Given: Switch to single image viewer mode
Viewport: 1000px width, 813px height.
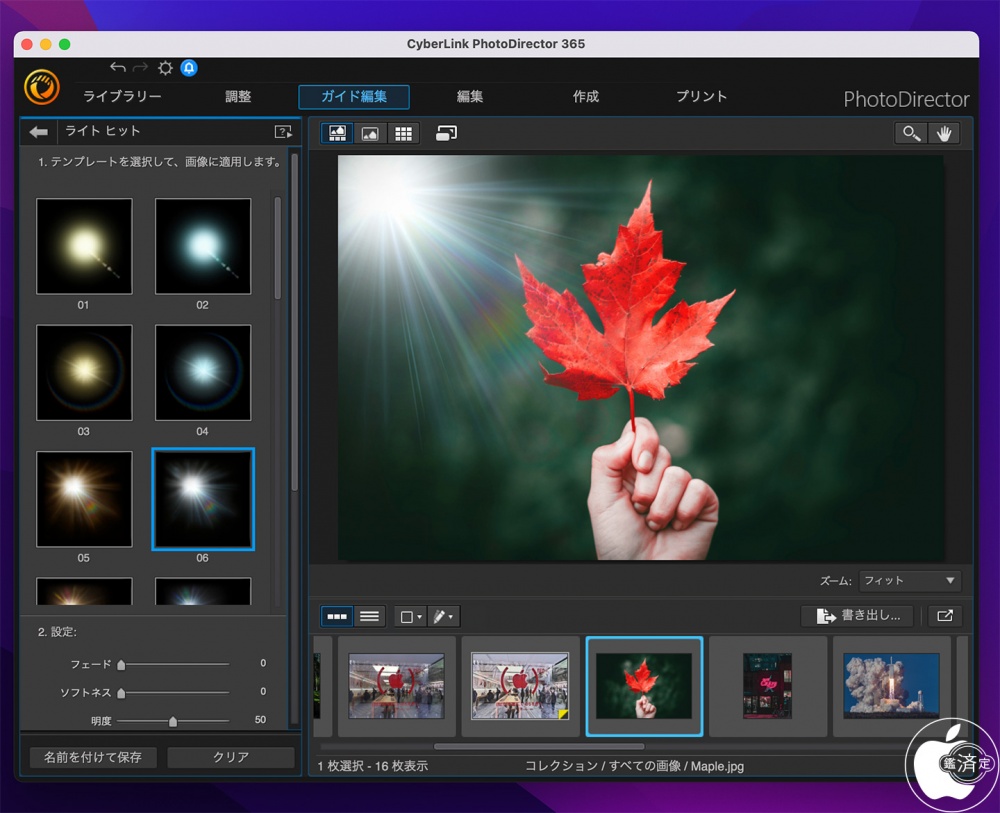Looking at the screenshot, I should coord(370,133).
